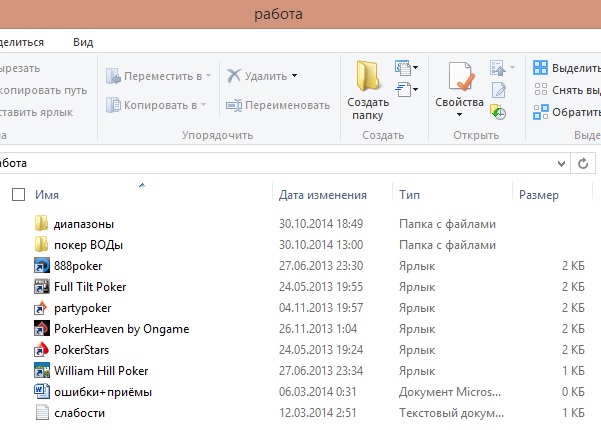601x430 pixels.
Task: Expand the Delete (Удалить) dropdown arrow
Action: pos(295,76)
